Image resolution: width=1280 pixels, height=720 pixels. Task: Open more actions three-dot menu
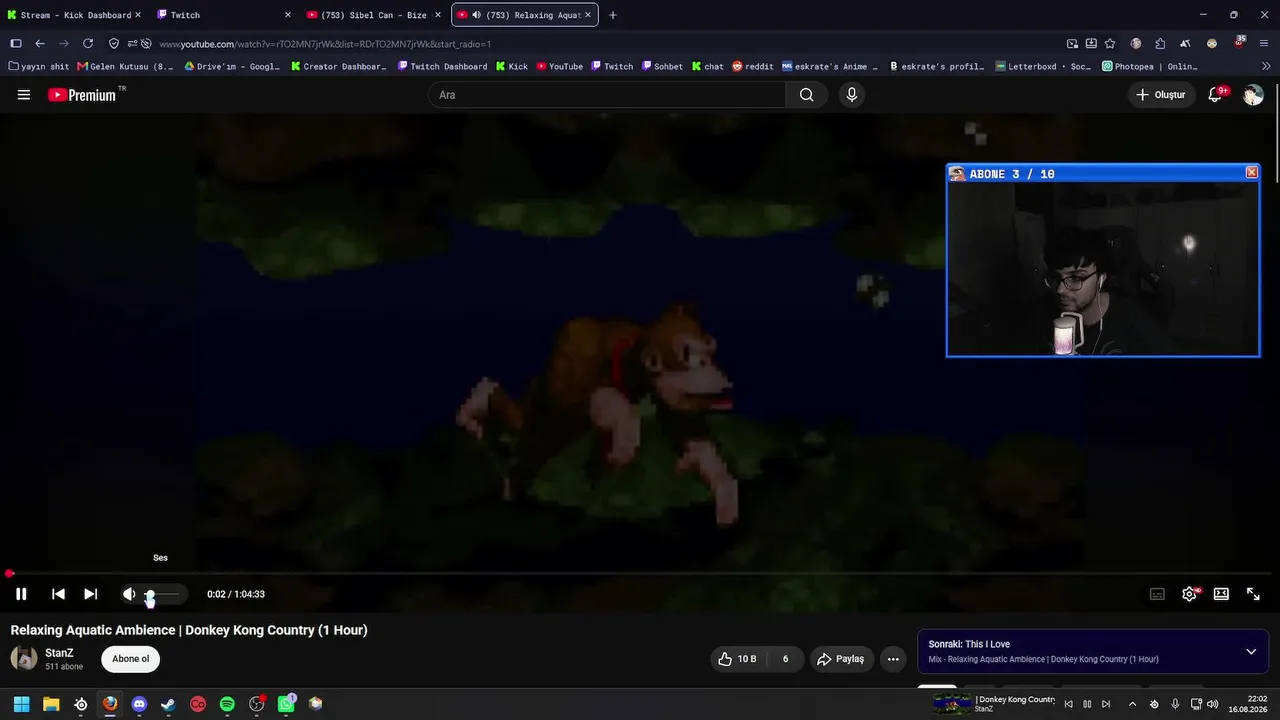point(893,659)
